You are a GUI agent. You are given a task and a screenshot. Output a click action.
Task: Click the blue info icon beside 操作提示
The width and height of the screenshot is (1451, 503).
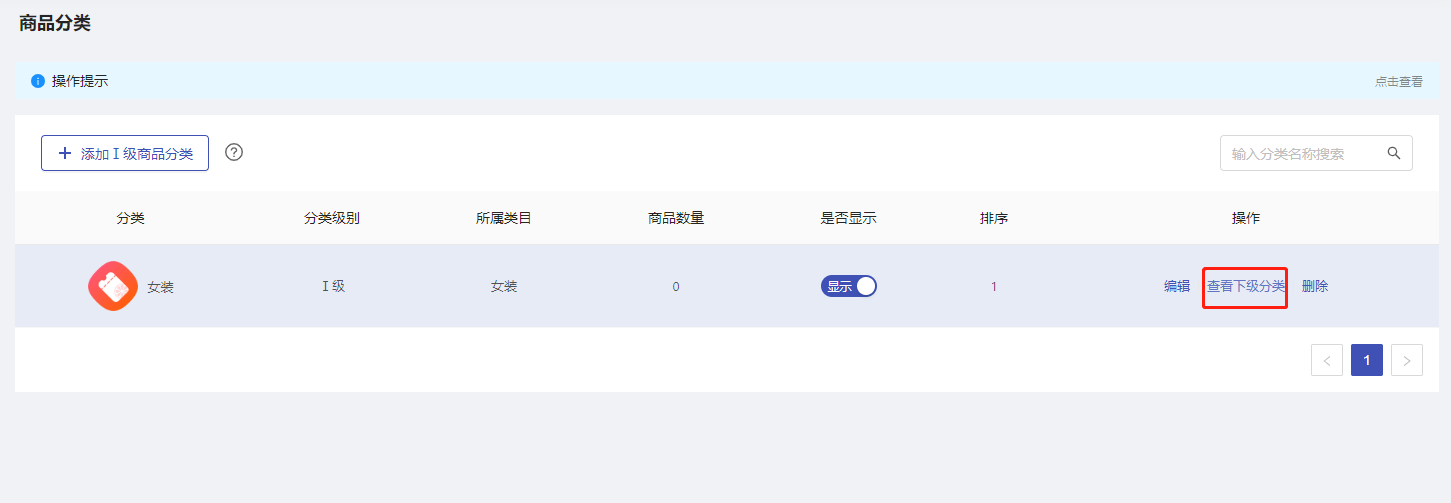[x=38, y=81]
